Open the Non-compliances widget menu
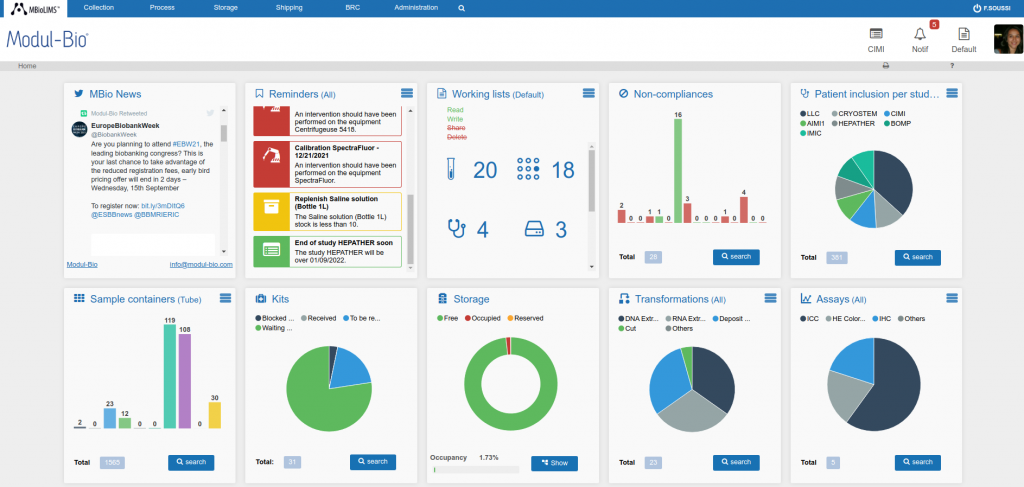Screen dimensions: 1024x487 [x=770, y=93]
